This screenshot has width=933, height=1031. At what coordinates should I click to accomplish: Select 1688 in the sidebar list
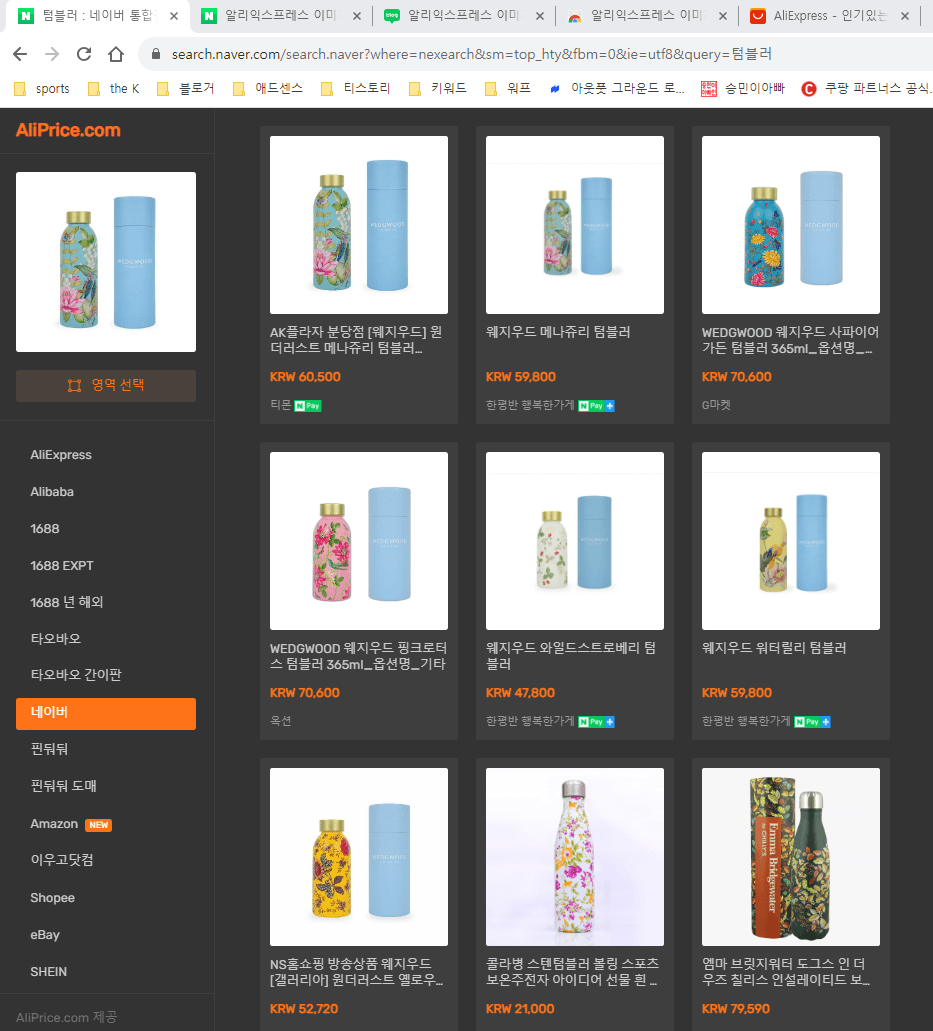point(45,528)
